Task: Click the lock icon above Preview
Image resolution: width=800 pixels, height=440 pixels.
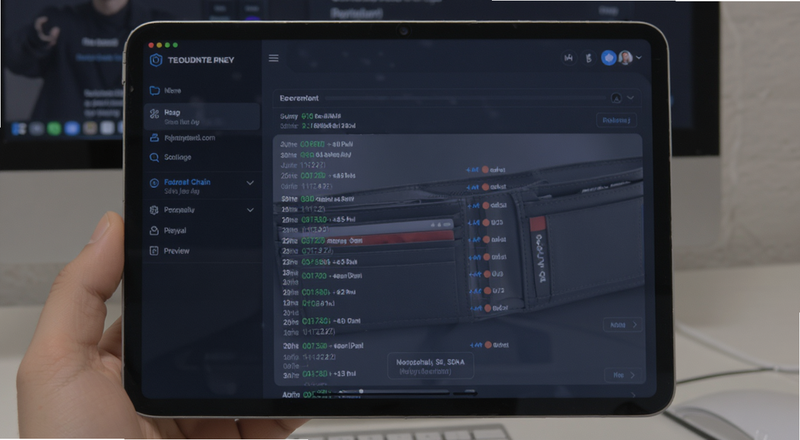Action: tap(154, 231)
